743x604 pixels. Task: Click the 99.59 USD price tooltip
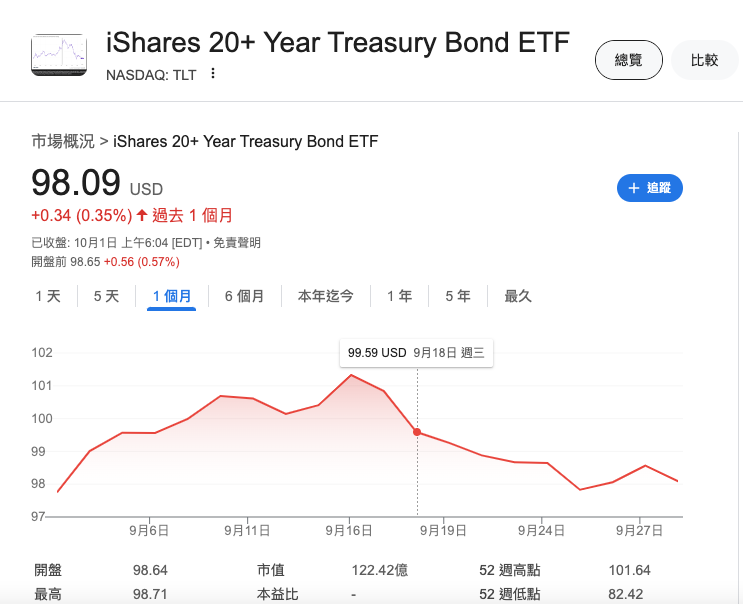tap(417, 353)
